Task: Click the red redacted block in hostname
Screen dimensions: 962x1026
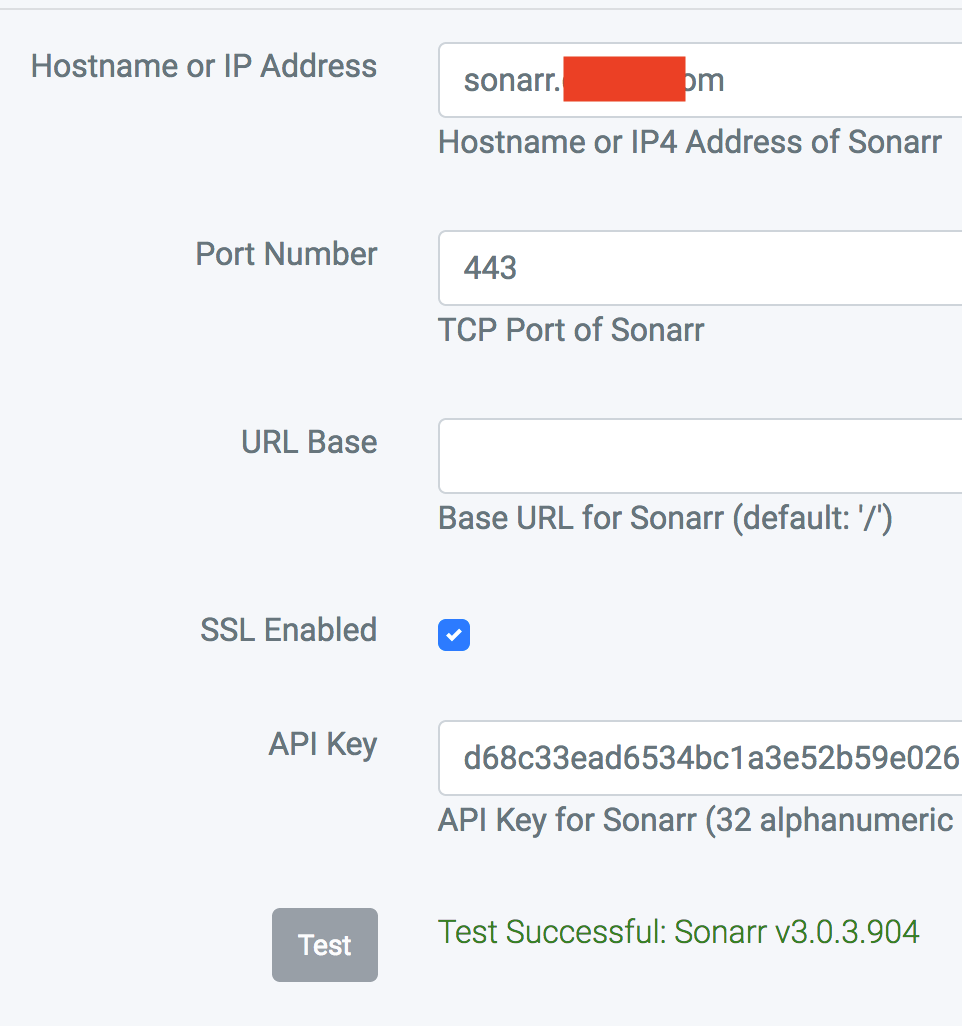Action: point(623,80)
